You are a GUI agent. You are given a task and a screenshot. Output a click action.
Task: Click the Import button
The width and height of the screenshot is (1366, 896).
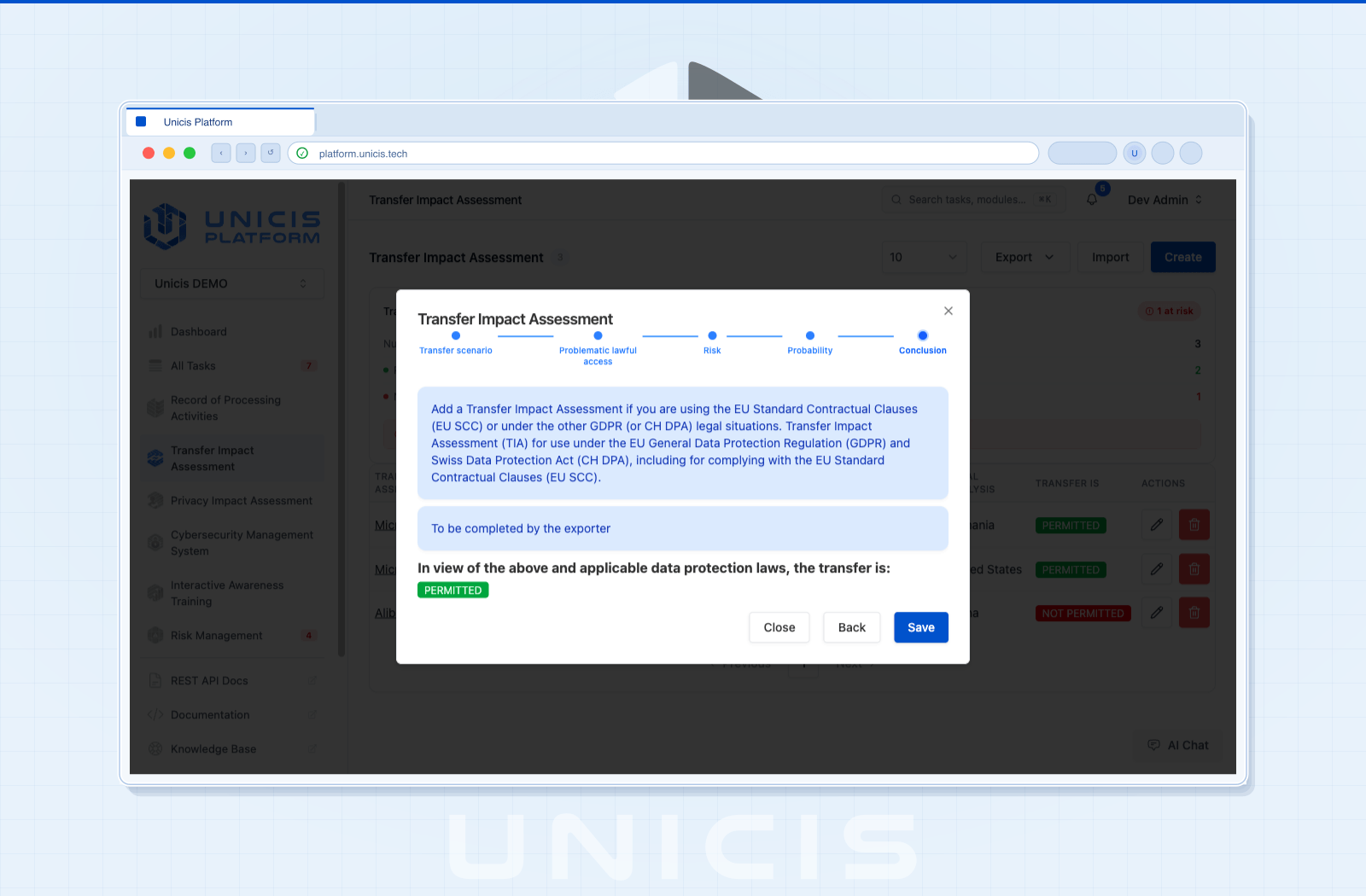pyautogui.click(x=1110, y=257)
